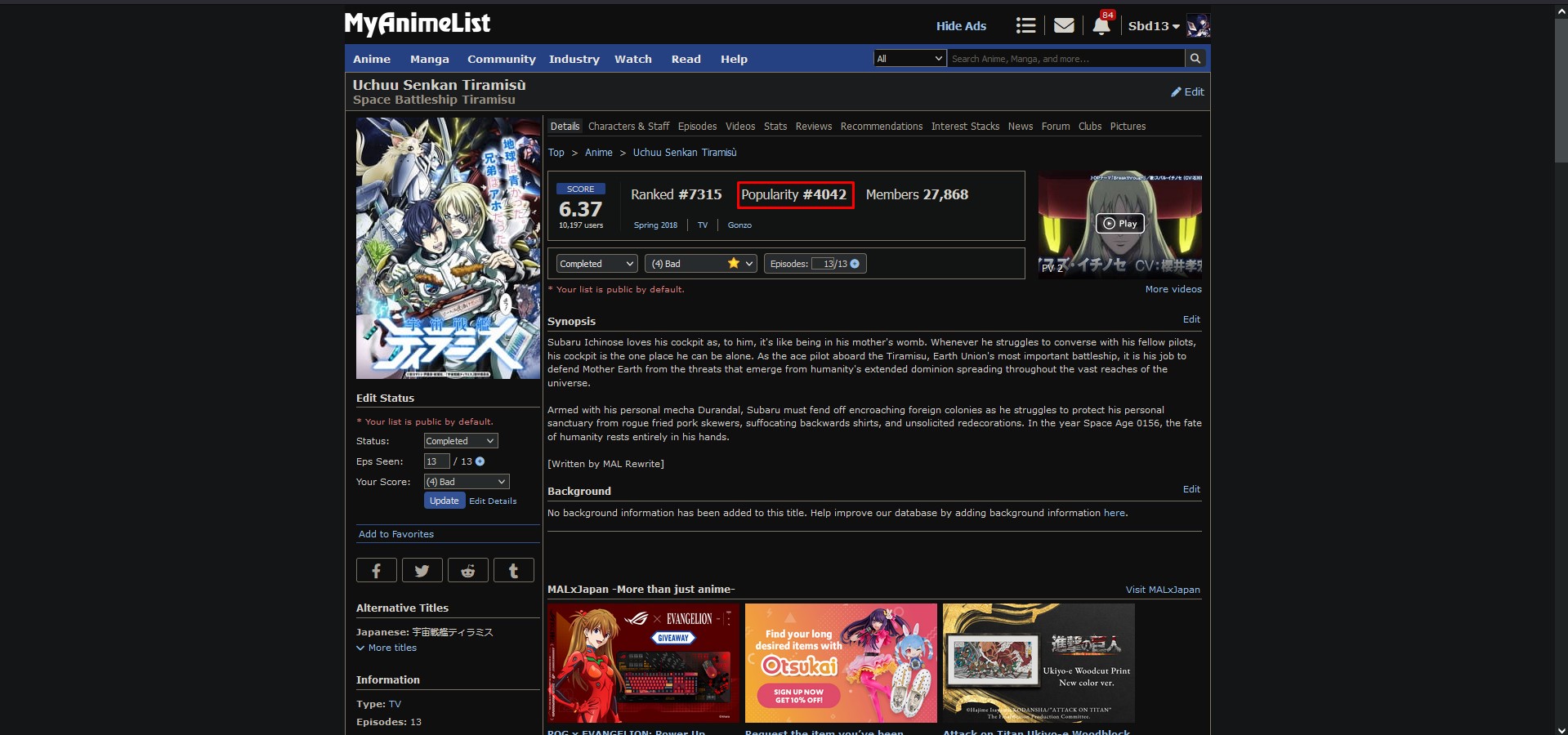Open the Status dropdown under Edit Status
This screenshot has height=735, width=1568.
coord(461,441)
